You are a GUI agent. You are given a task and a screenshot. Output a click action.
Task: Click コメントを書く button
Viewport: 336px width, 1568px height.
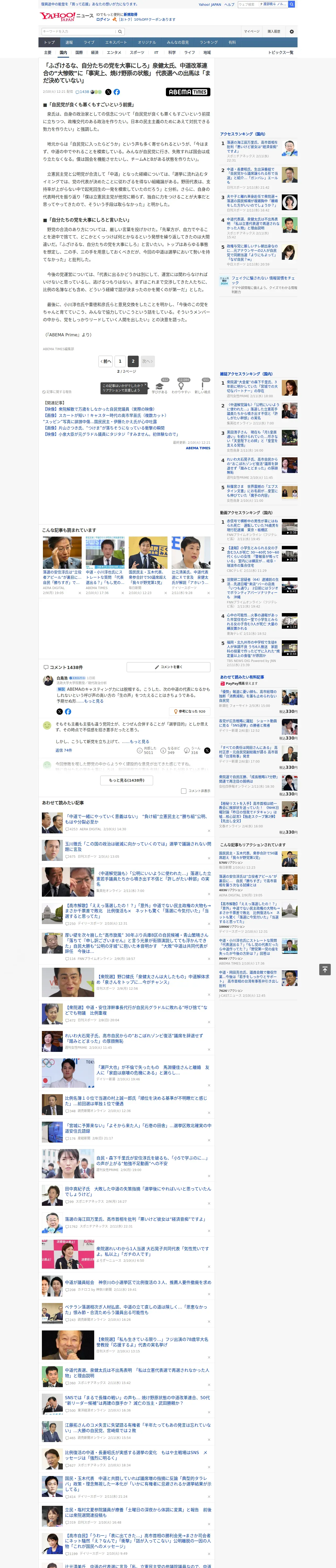point(168,667)
